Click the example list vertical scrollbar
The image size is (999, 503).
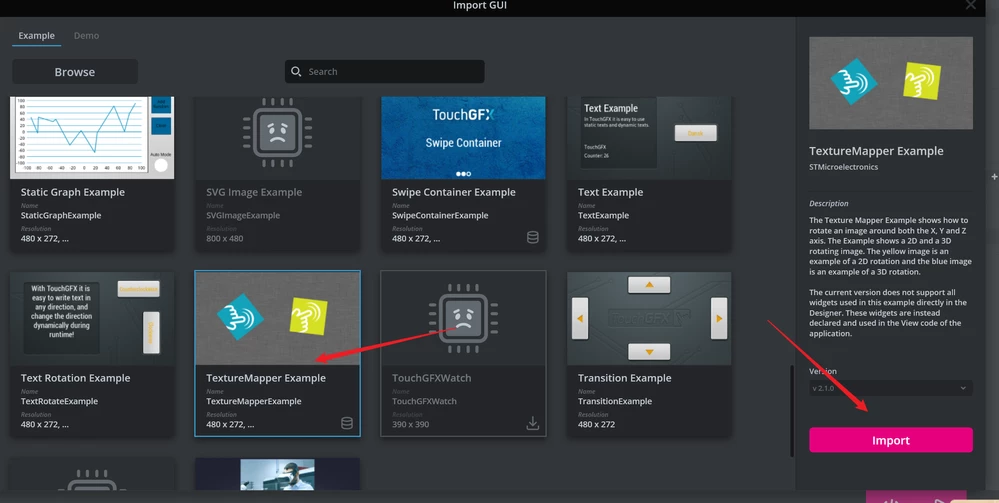792,411
